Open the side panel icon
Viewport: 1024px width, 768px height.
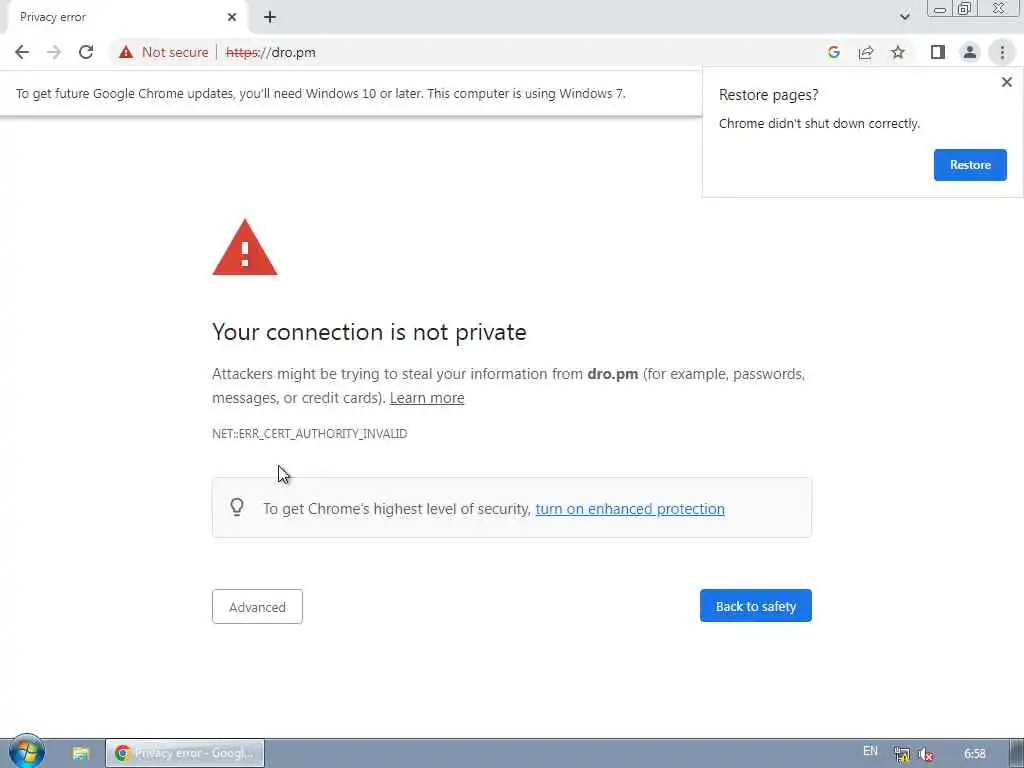coord(938,52)
